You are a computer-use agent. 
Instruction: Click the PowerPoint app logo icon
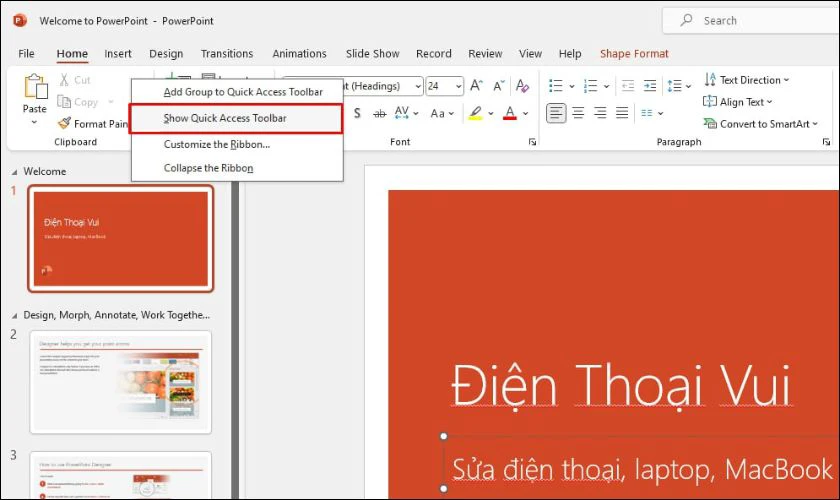pos(20,21)
